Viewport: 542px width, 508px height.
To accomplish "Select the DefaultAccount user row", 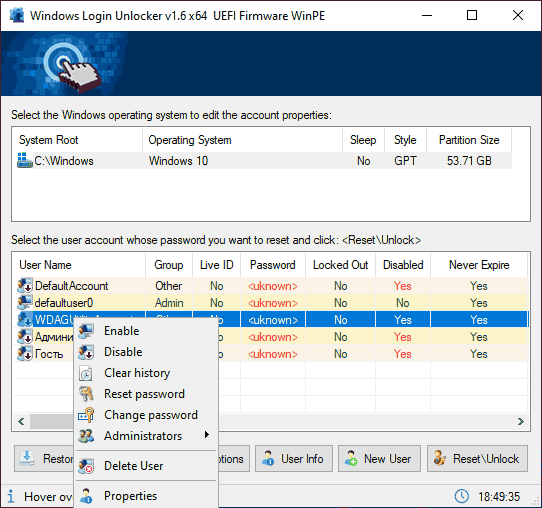I will pyautogui.click(x=271, y=286).
